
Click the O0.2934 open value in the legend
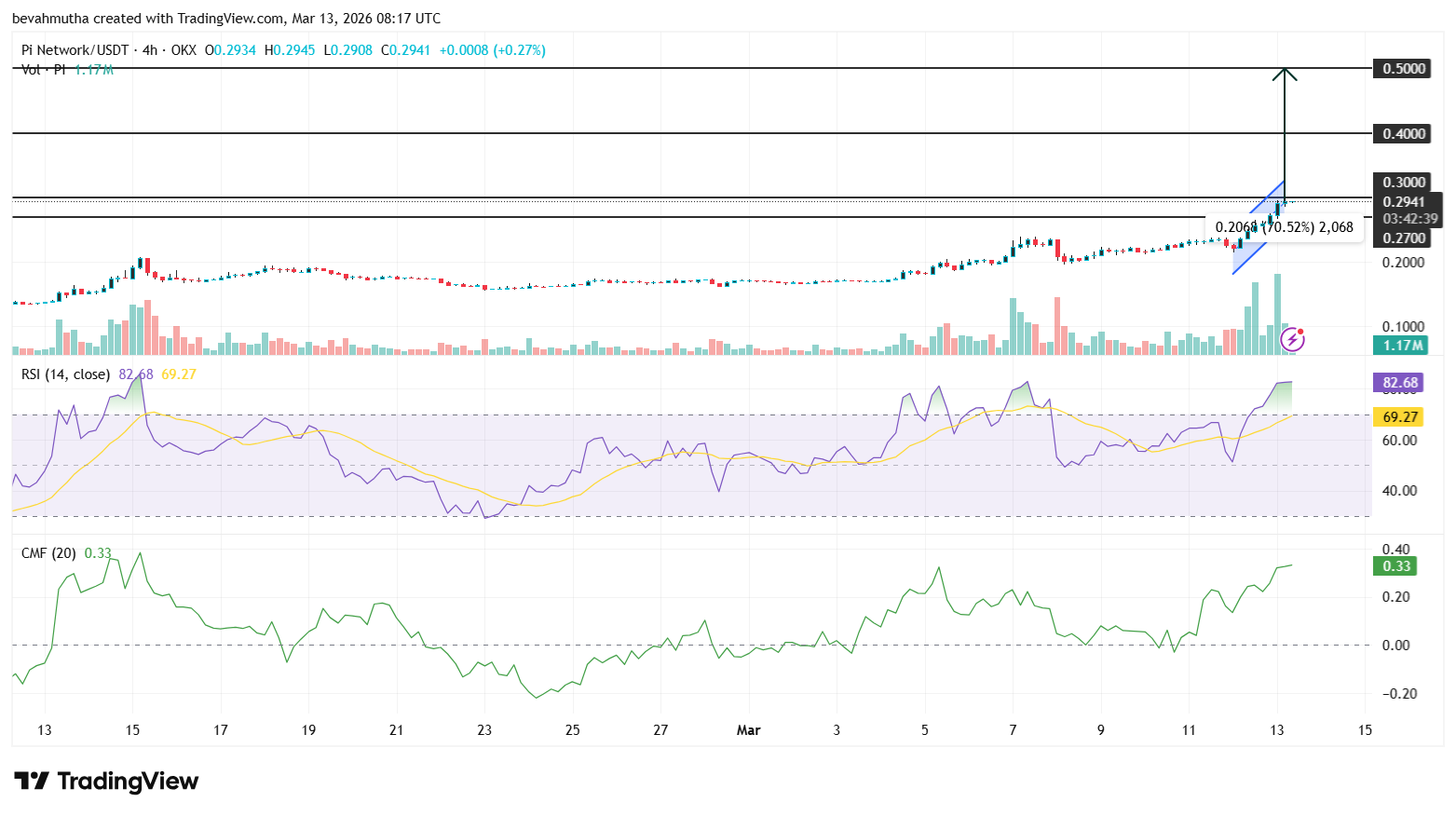(x=229, y=50)
